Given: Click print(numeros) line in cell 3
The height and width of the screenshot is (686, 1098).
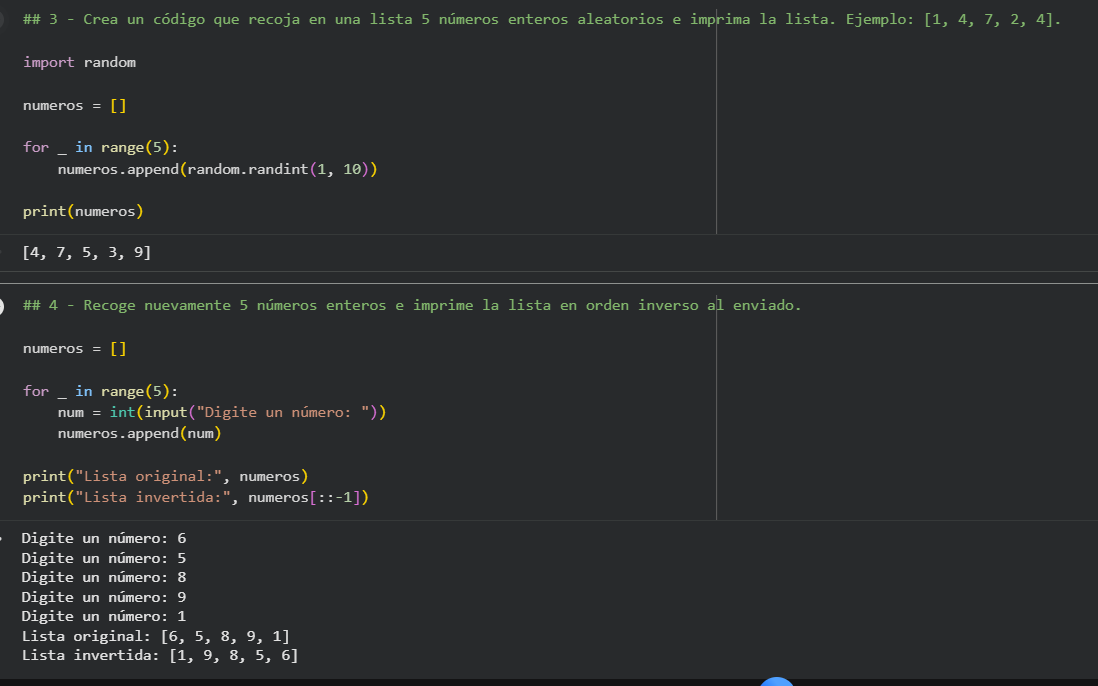Looking at the screenshot, I should tap(83, 211).
